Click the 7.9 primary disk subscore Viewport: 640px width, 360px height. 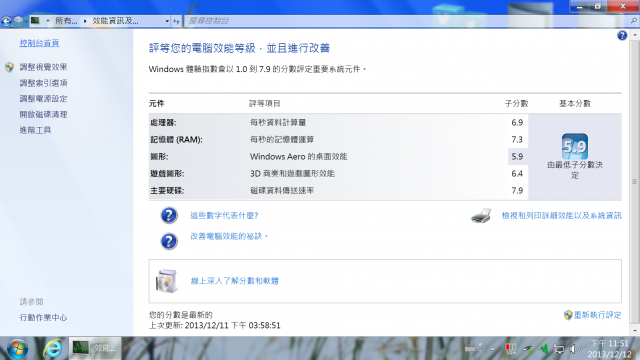click(x=517, y=191)
